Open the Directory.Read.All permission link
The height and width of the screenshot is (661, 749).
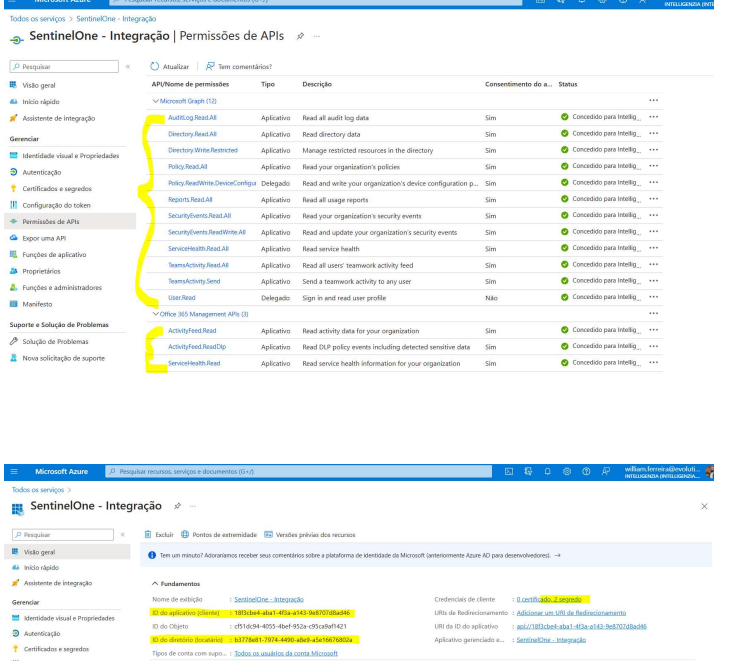[192, 133]
